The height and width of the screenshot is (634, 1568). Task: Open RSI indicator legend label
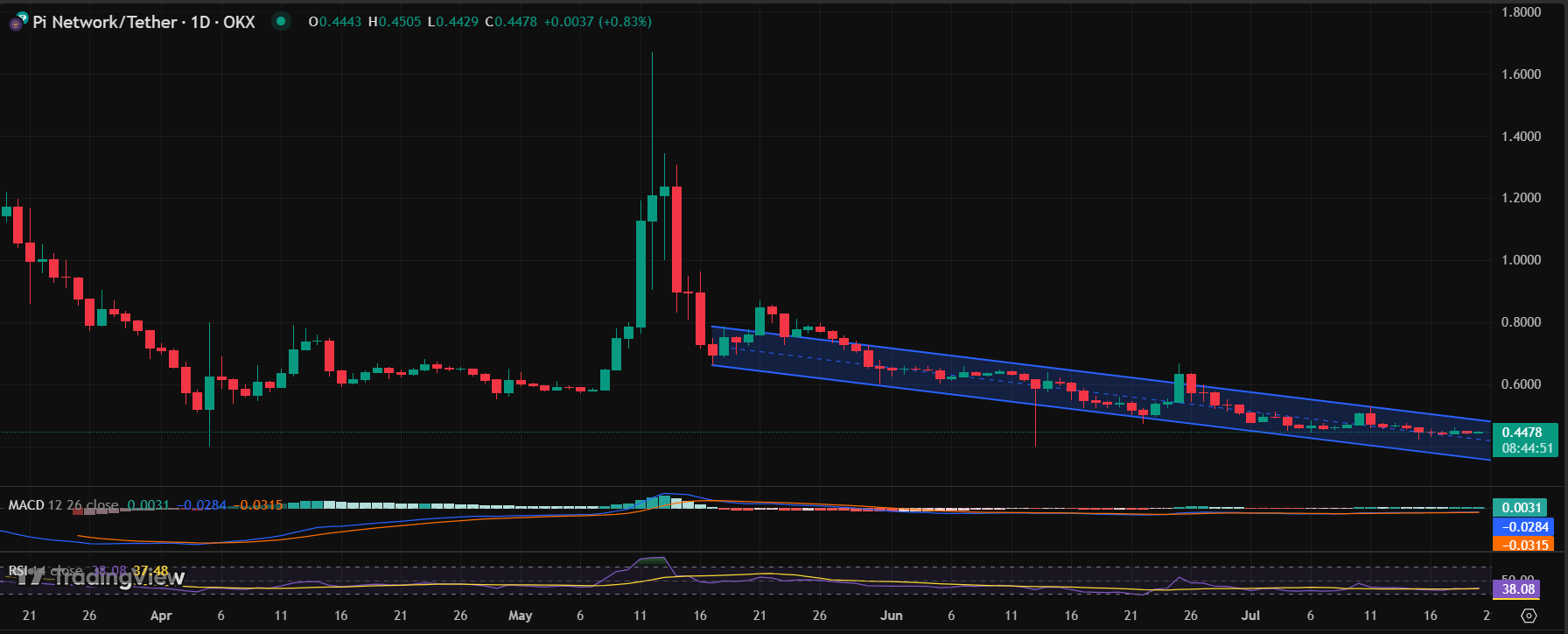click(17, 571)
